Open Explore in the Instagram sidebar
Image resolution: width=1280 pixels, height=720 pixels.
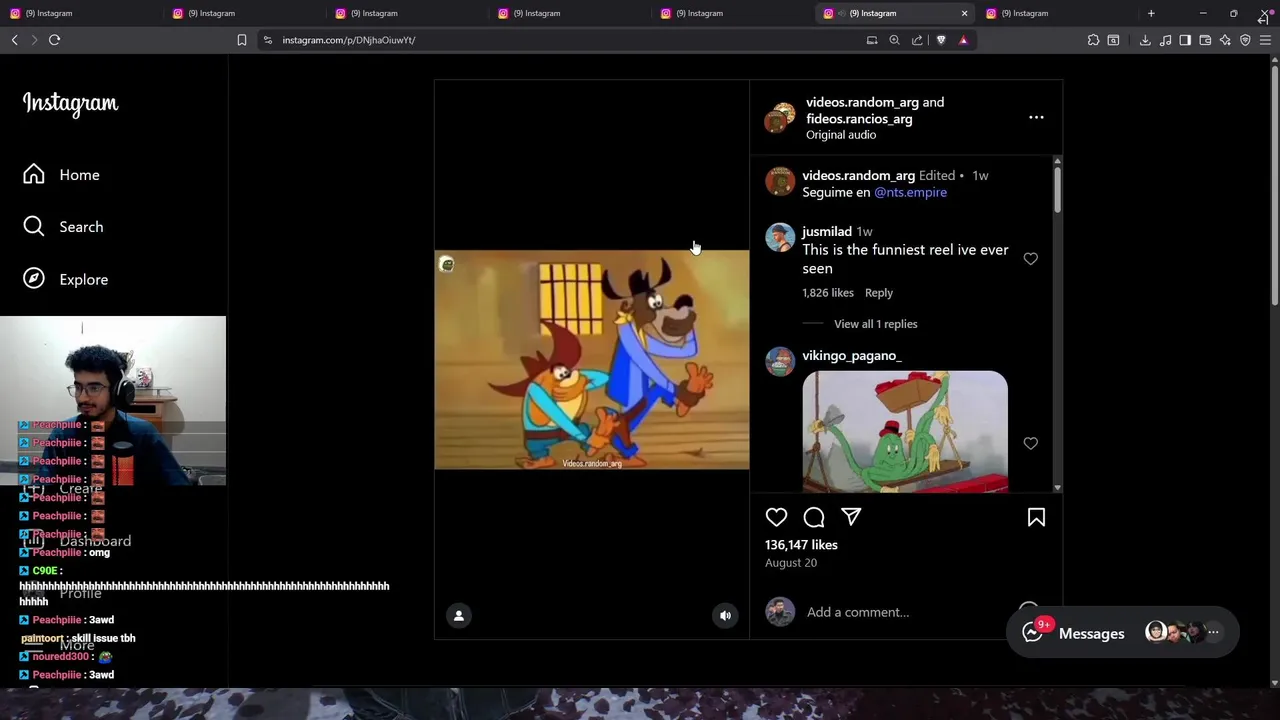[x=66, y=279]
